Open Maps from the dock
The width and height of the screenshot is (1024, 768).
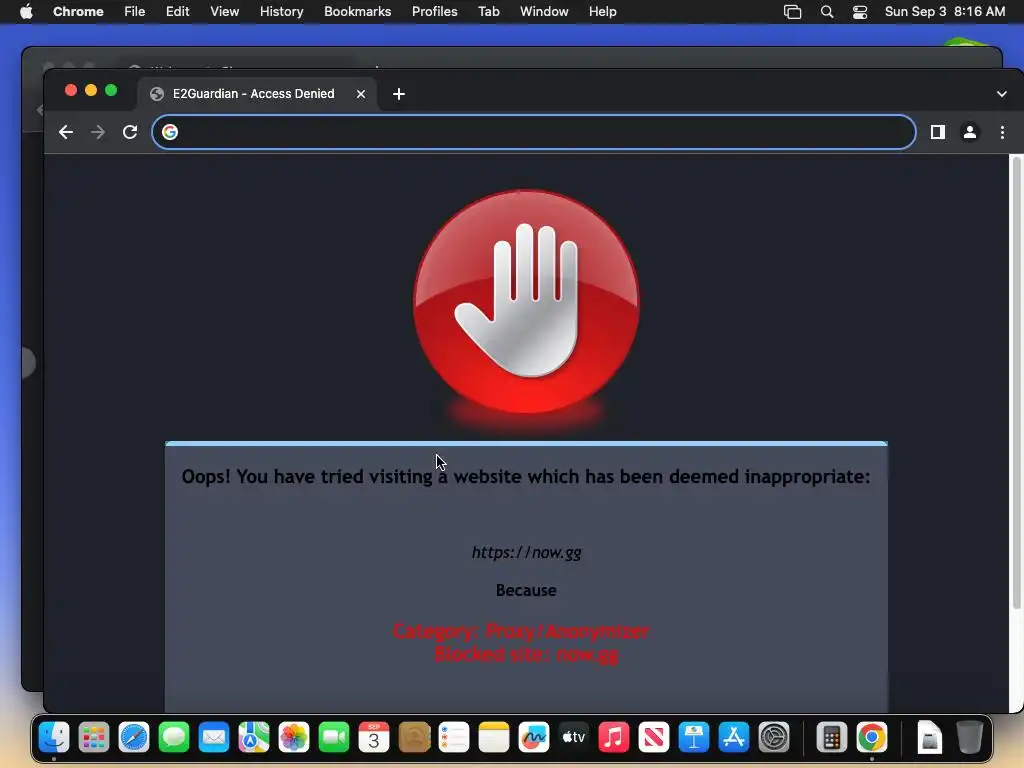point(254,738)
